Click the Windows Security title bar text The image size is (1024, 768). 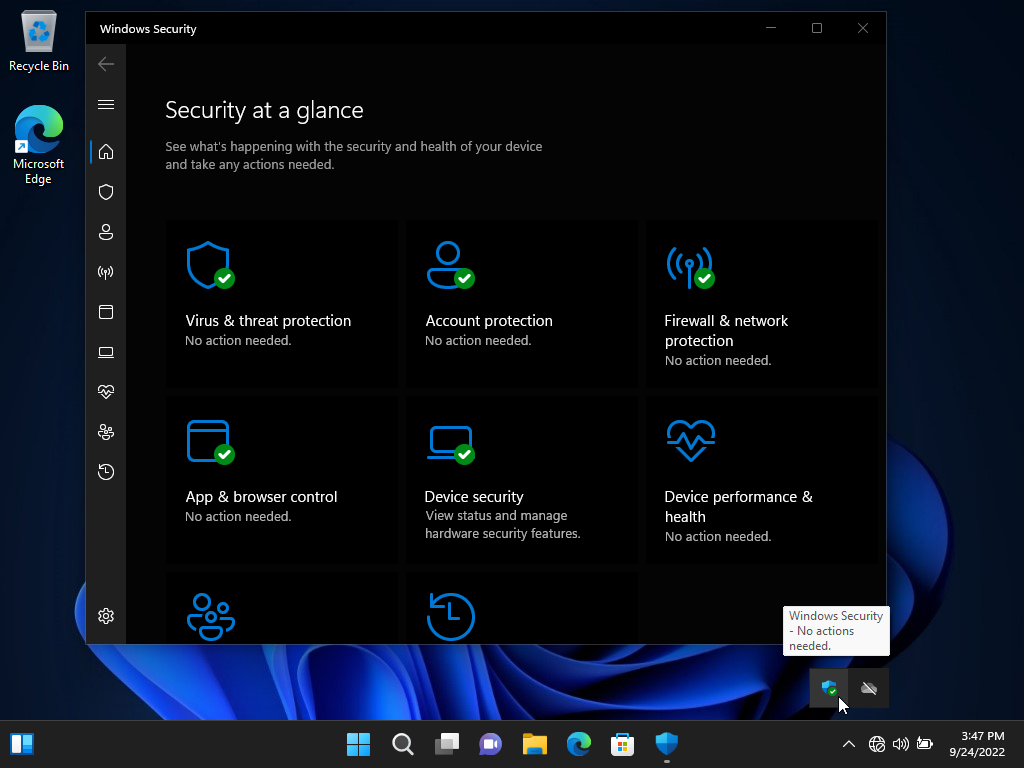click(x=148, y=29)
